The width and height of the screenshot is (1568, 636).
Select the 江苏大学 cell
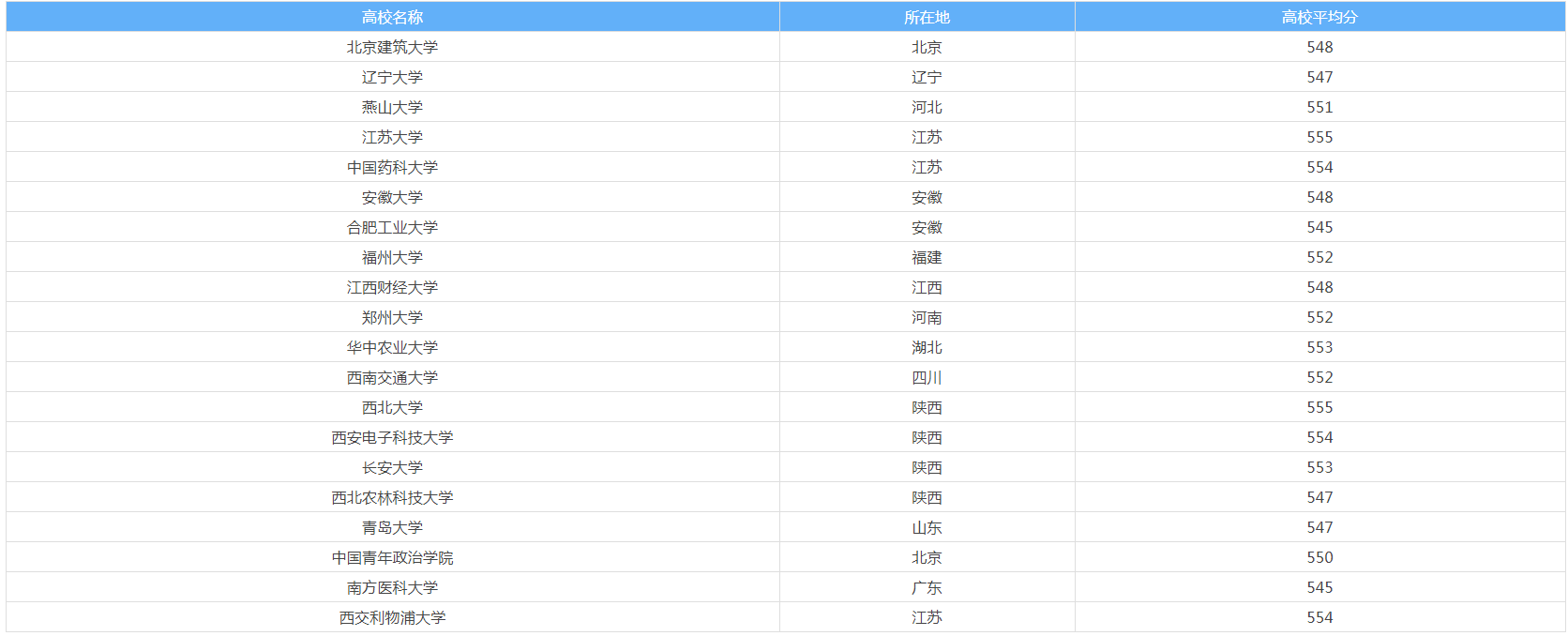[x=392, y=137]
